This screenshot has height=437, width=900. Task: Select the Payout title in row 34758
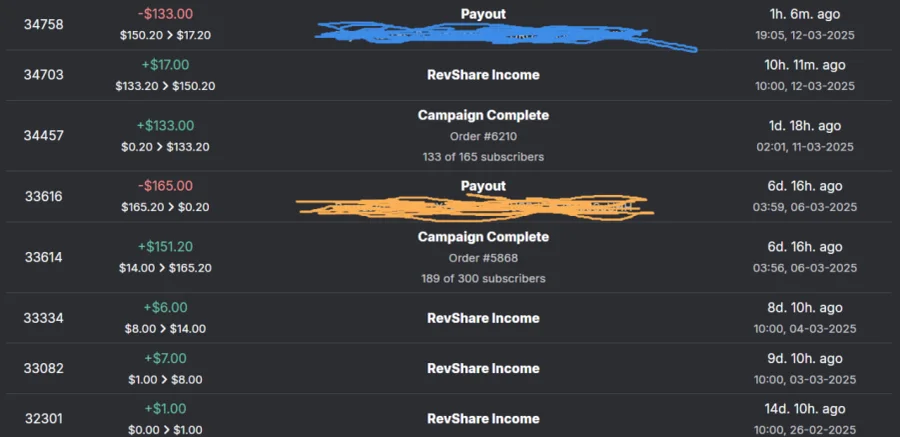(483, 14)
